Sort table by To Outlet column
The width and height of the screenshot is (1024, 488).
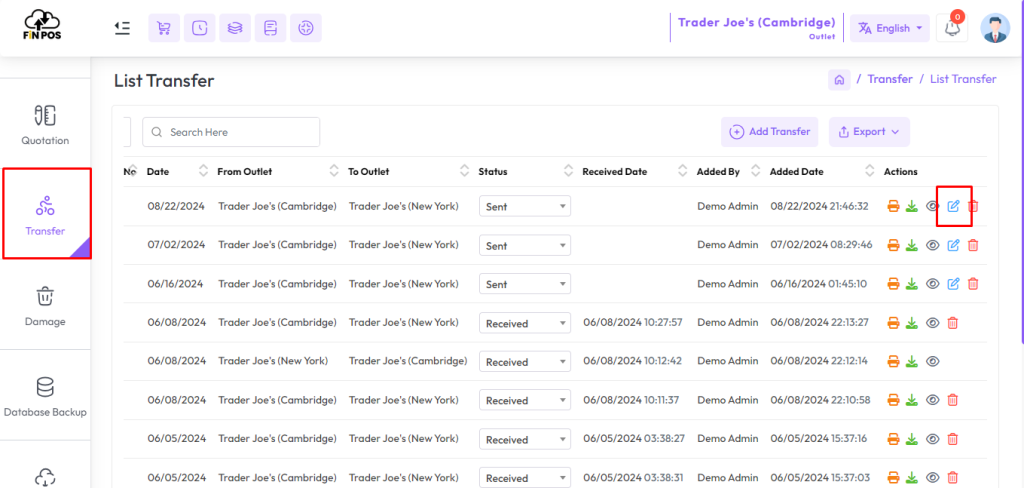pos(465,171)
